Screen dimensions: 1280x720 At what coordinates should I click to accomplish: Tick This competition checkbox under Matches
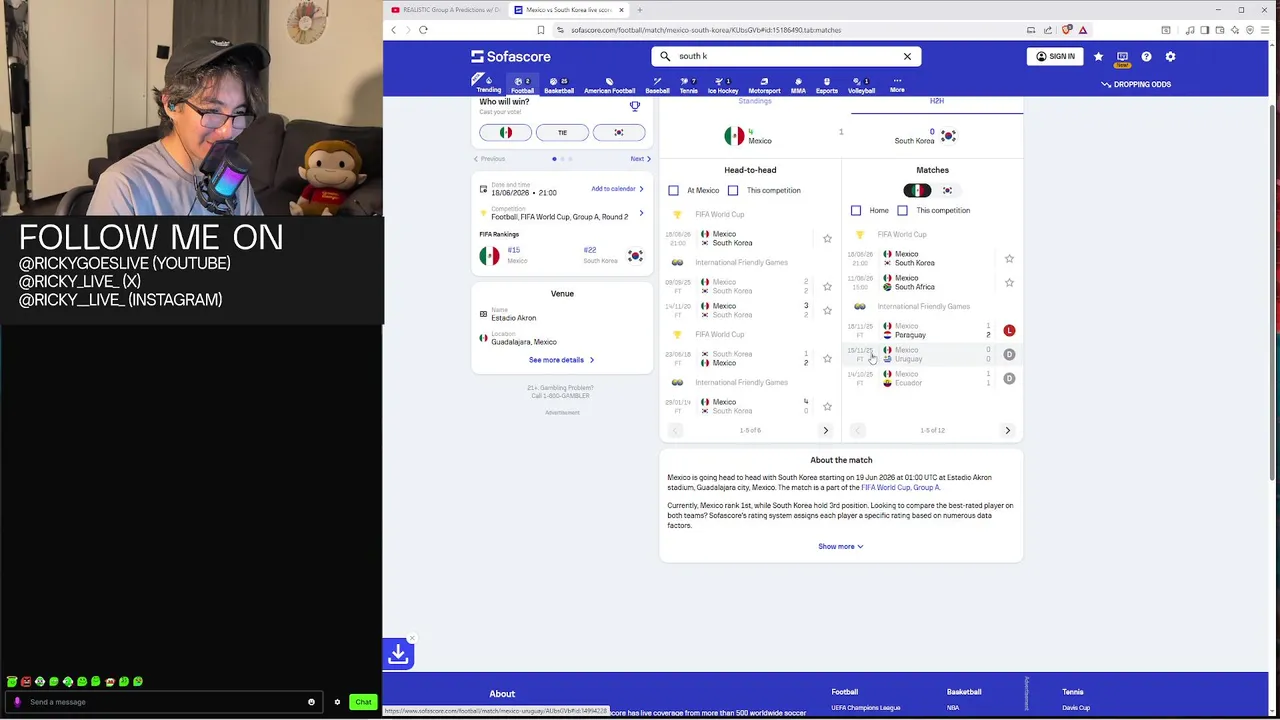(903, 210)
